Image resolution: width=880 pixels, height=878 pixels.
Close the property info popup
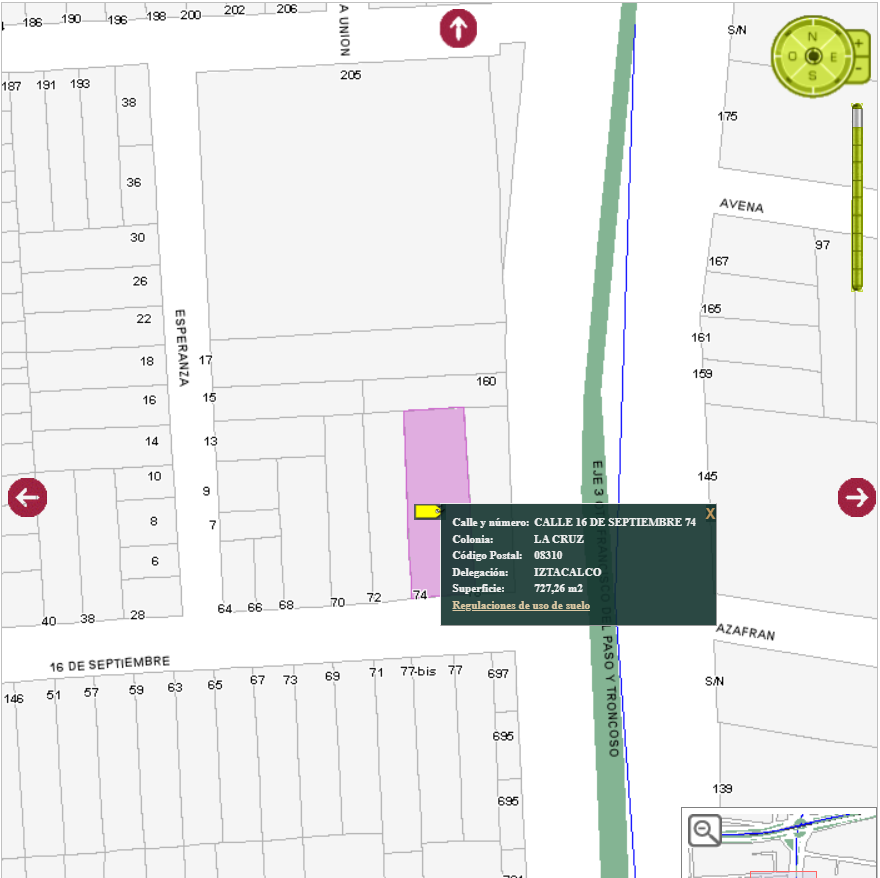[x=710, y=514]
